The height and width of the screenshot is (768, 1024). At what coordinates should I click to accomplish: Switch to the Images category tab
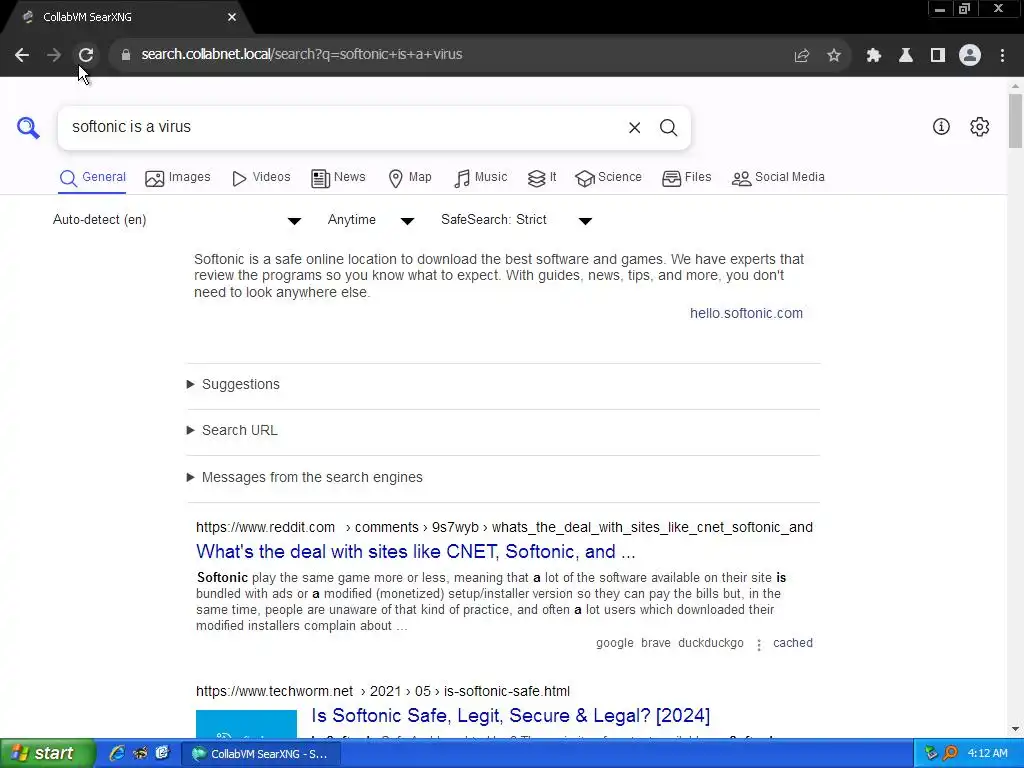click(178, 178)
